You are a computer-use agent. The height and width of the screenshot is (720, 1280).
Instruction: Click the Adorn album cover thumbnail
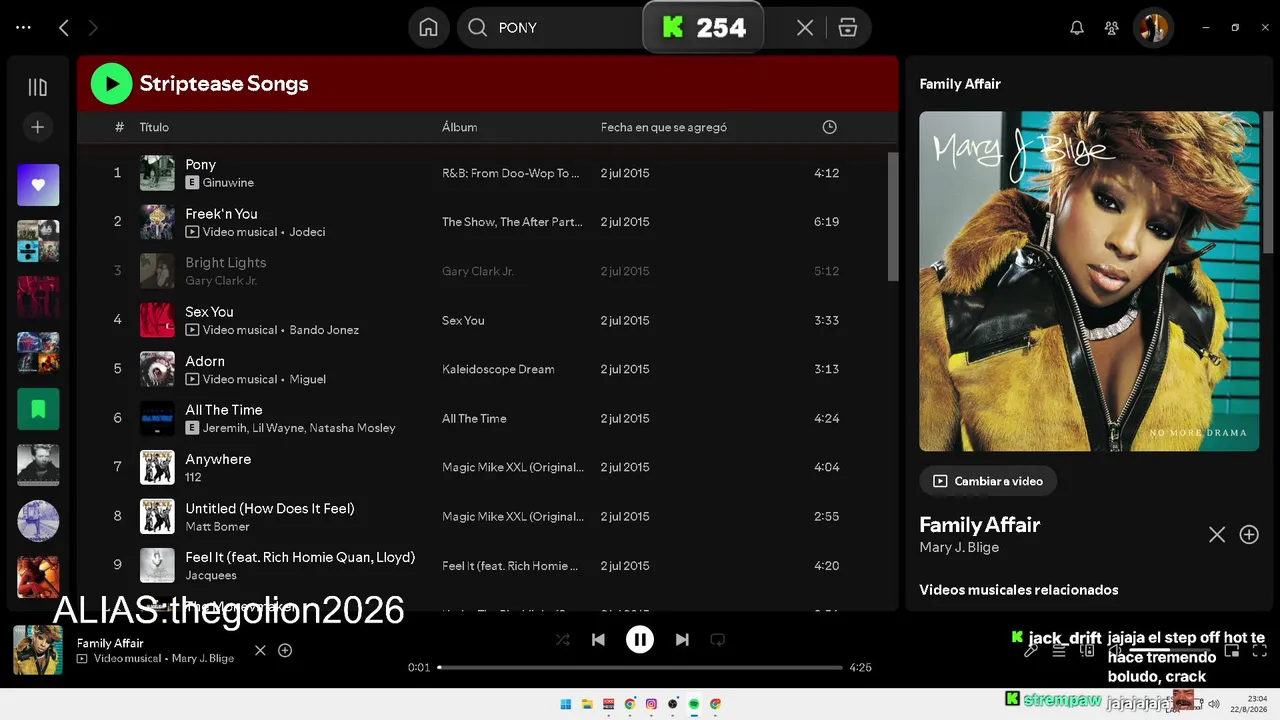[157, 369]
